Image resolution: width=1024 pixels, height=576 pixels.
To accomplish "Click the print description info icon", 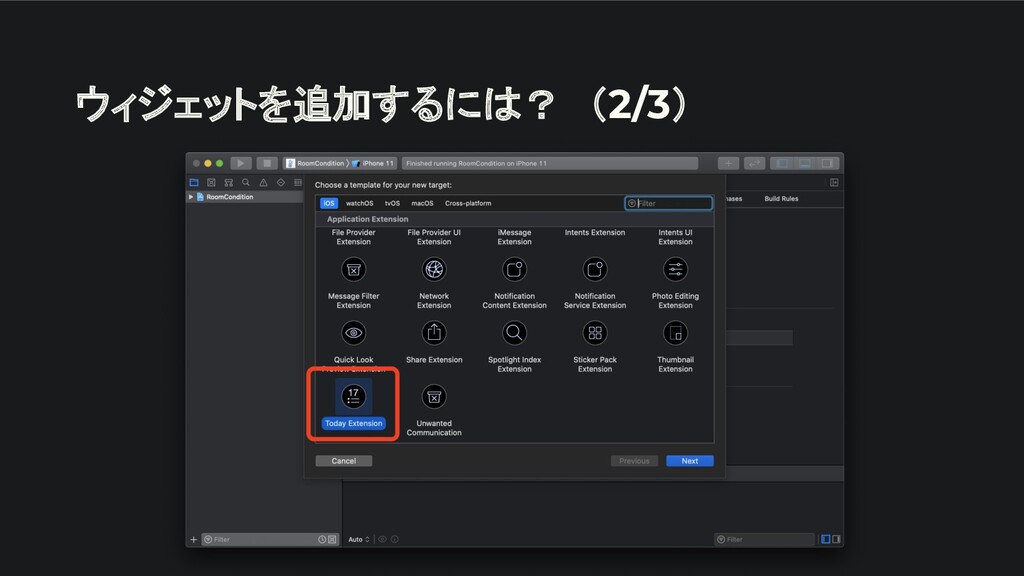I will [394, 539].
